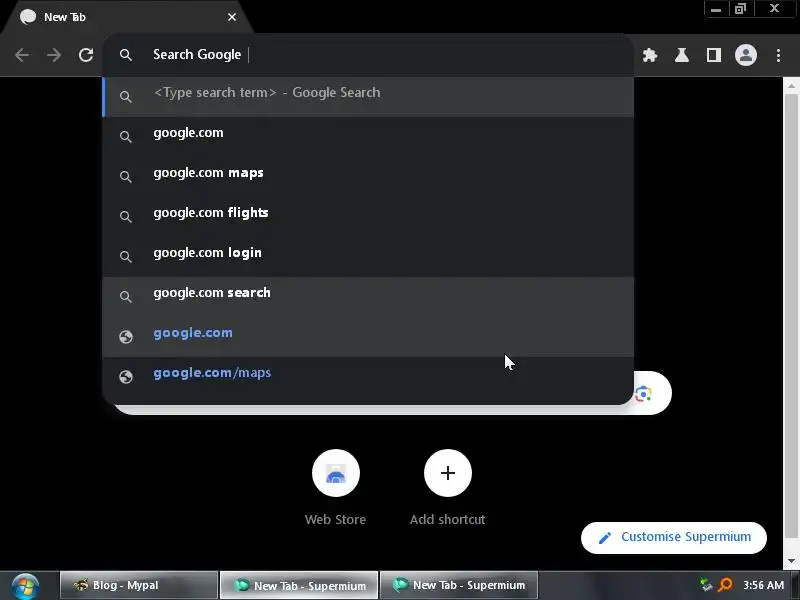The width and height of the screenshot is (800, 600).
Task: Click the Add shortcut plus button
Action: click(x=447, y=473)
